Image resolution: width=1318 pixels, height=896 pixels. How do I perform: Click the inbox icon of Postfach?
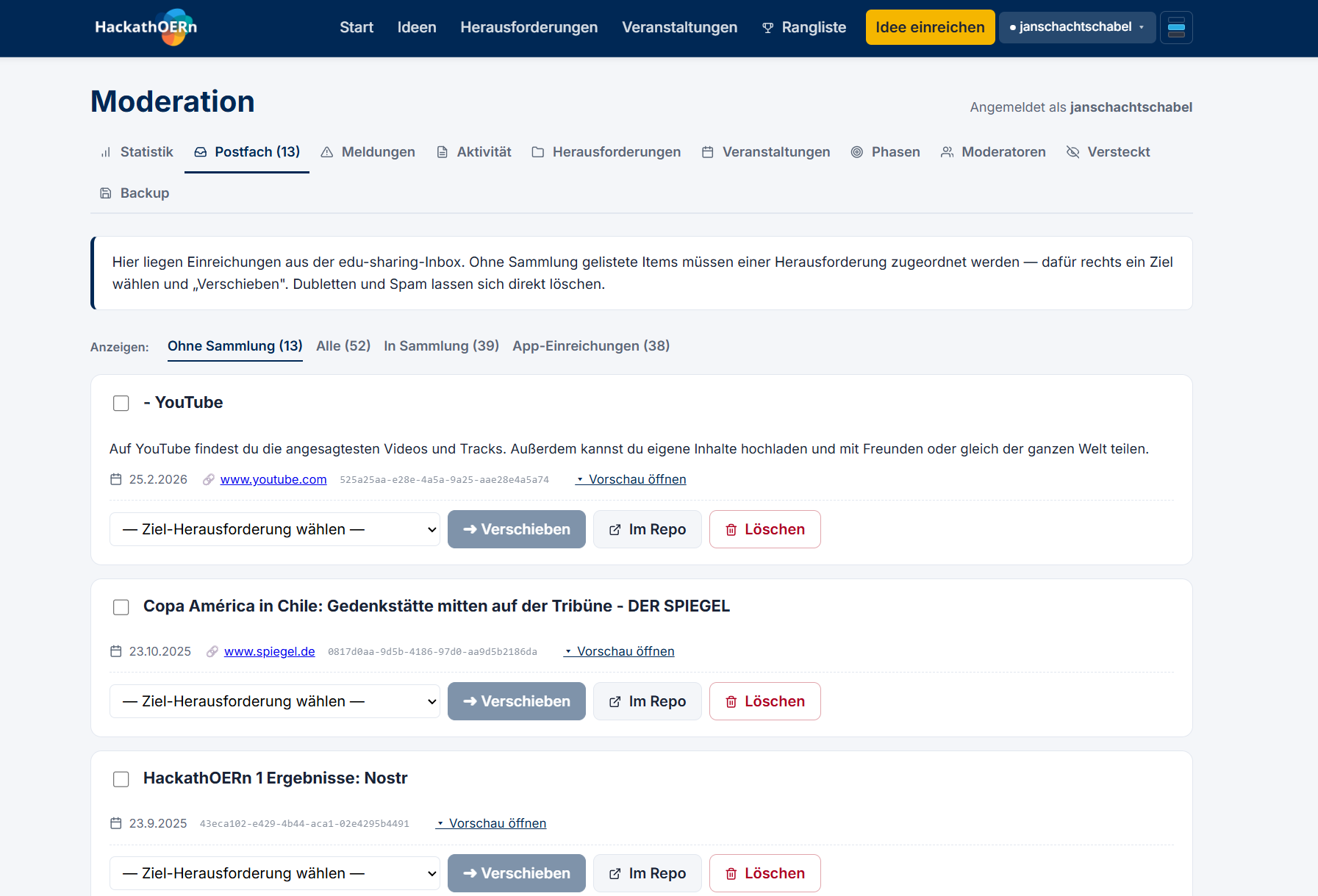point(201,152)
